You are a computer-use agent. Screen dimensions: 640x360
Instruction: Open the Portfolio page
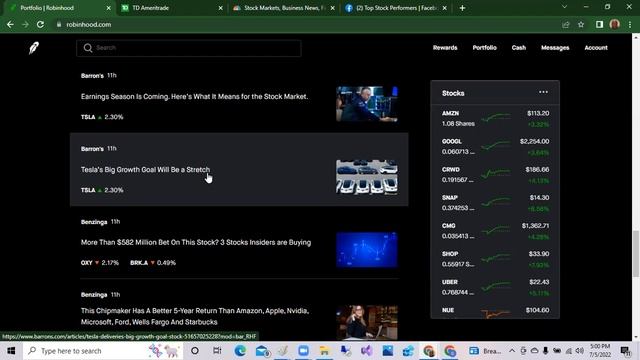484,48
